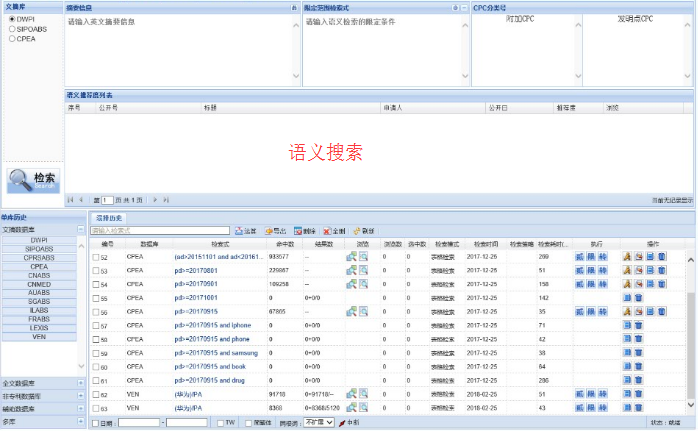Click the detail list icon in row 57
Screen dimensions: 698x431
tap(627, 326)
